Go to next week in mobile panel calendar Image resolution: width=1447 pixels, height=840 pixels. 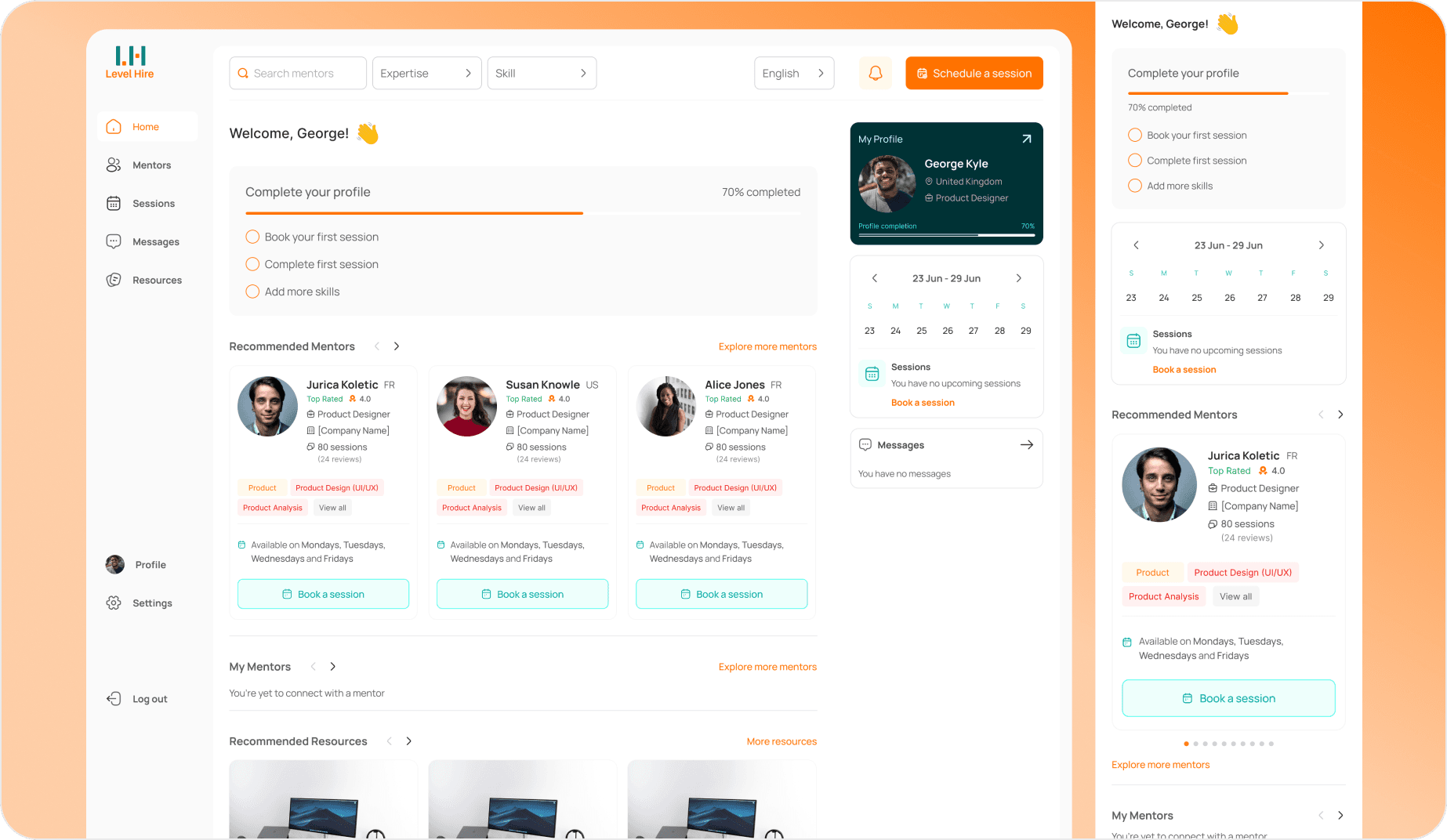pyautogui.click(x=1322, y=245)
